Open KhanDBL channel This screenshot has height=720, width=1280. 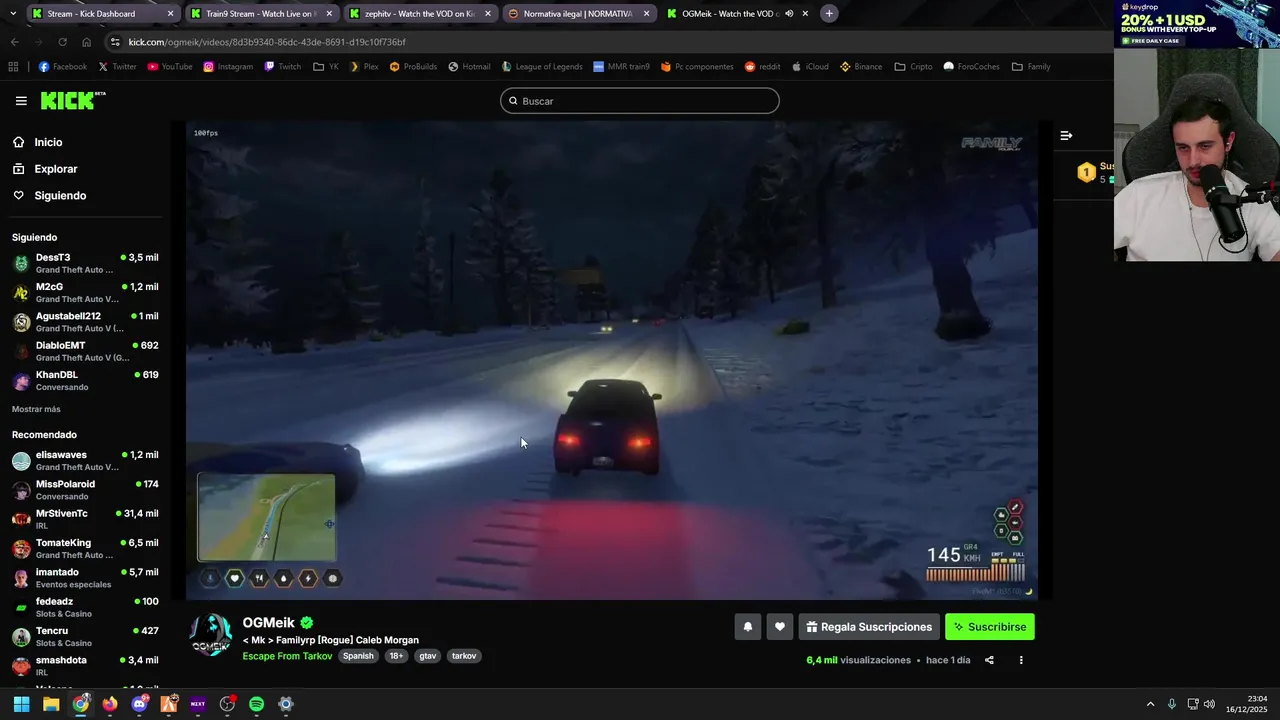click(x=85, y=380)
